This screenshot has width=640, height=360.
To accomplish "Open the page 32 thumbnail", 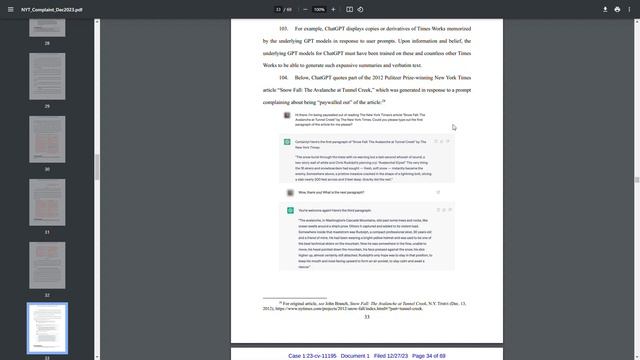I will click(x=47, y=265).
